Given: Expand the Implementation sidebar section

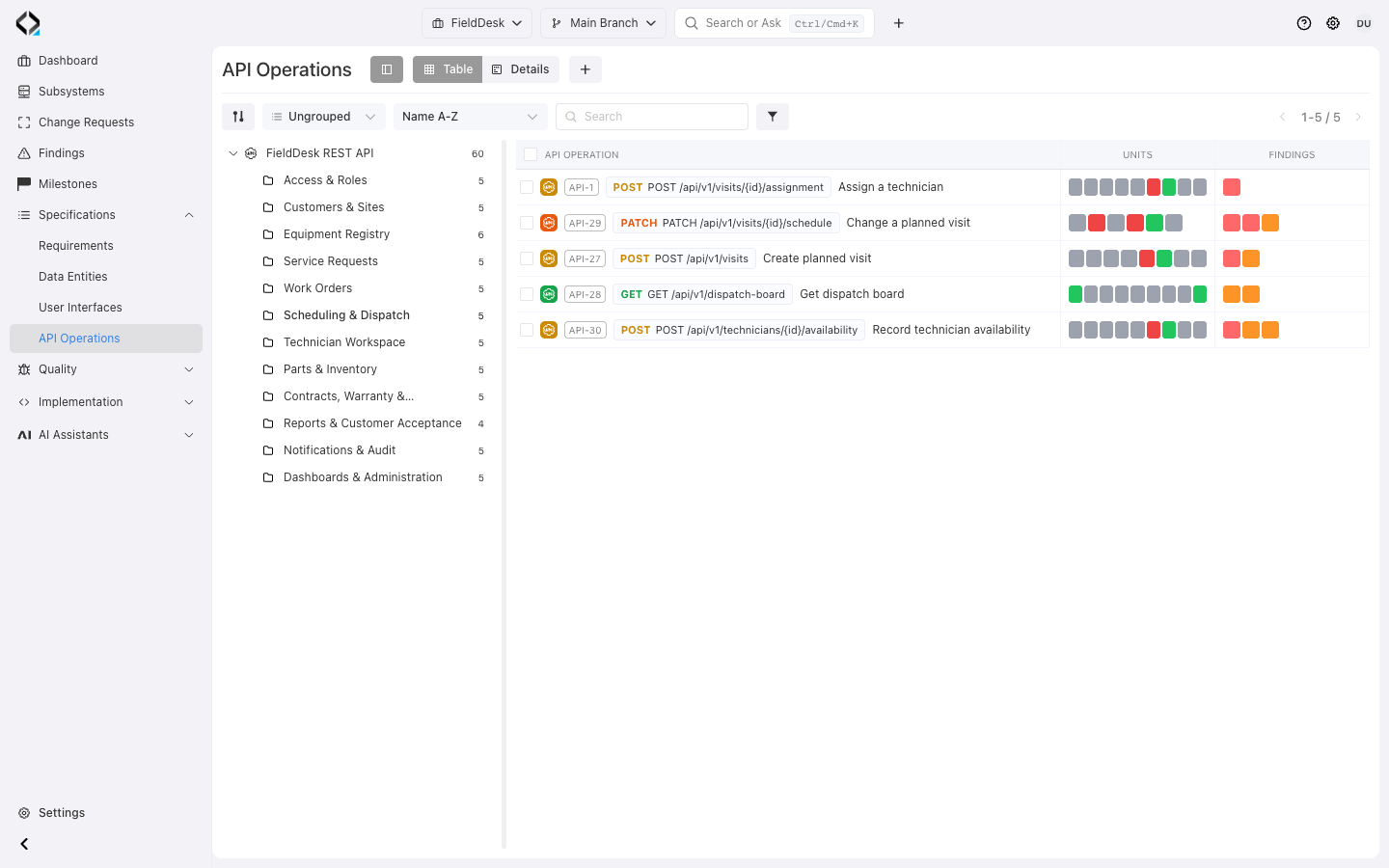Looking at the screenshot, I should (189, 402).
